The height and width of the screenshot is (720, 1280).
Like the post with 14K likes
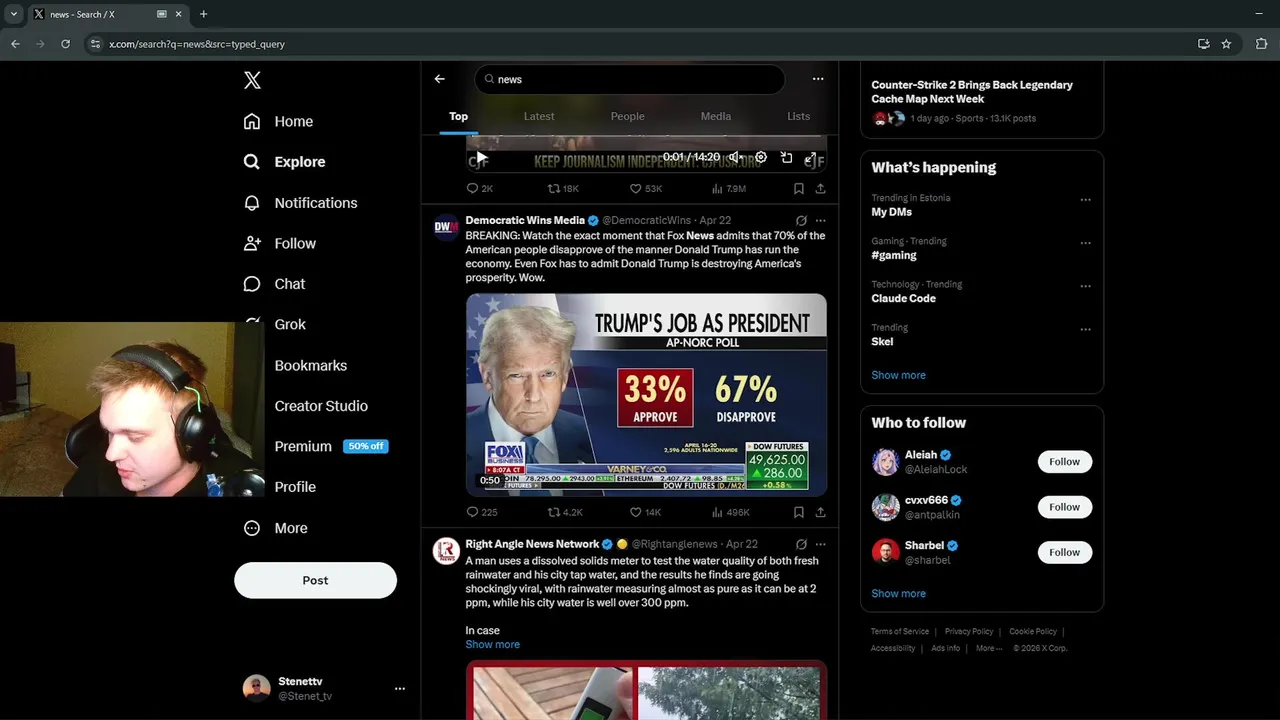coord(645,512)
